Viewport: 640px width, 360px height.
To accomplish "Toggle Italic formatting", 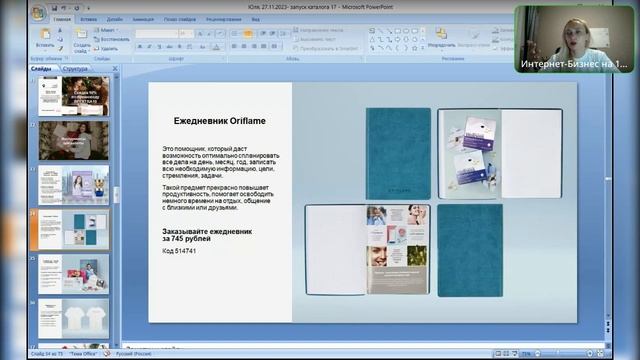I will [x=149, y=47].
